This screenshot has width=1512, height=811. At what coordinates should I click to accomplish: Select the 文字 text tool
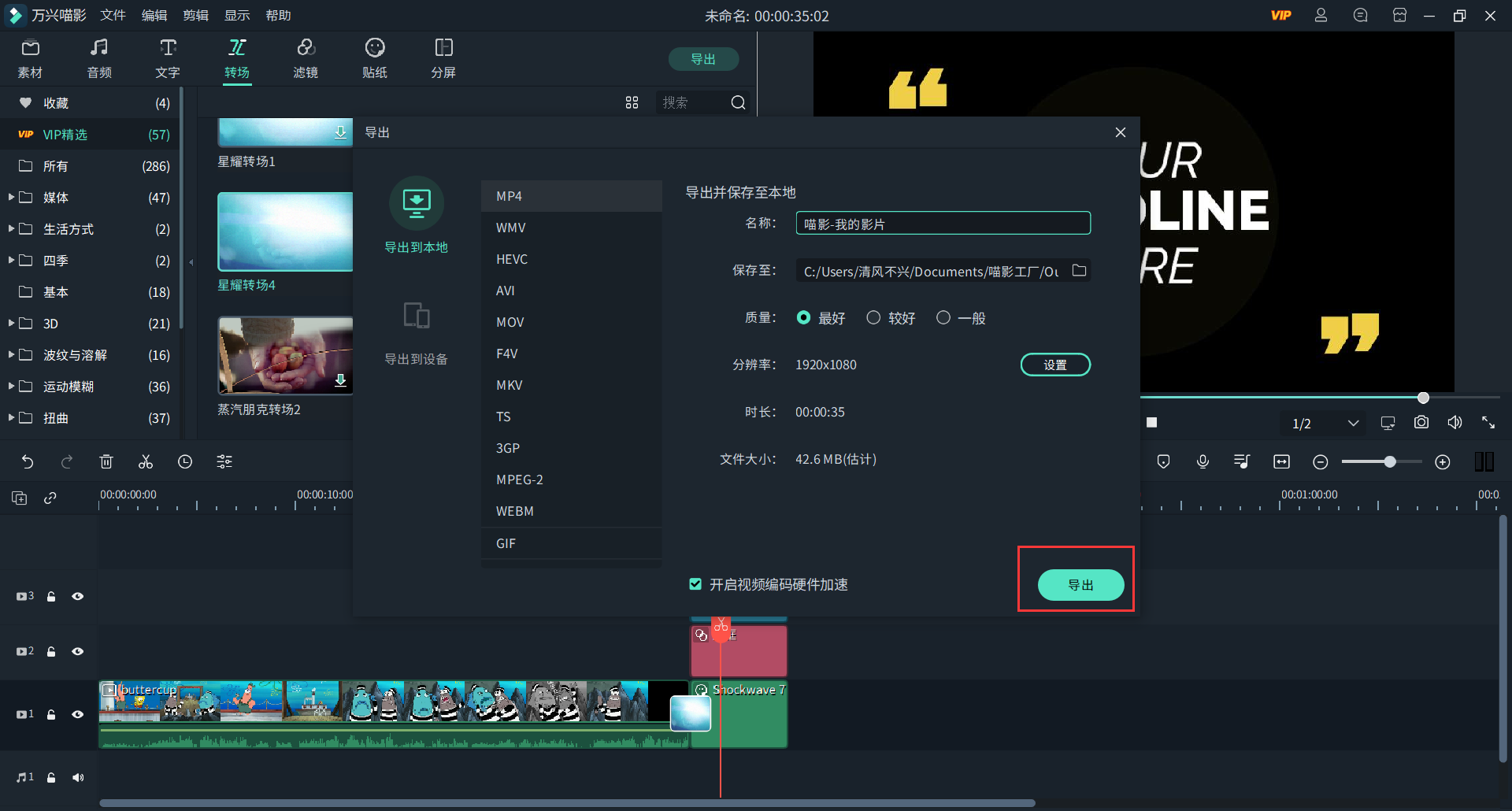[x=167, y=57]
